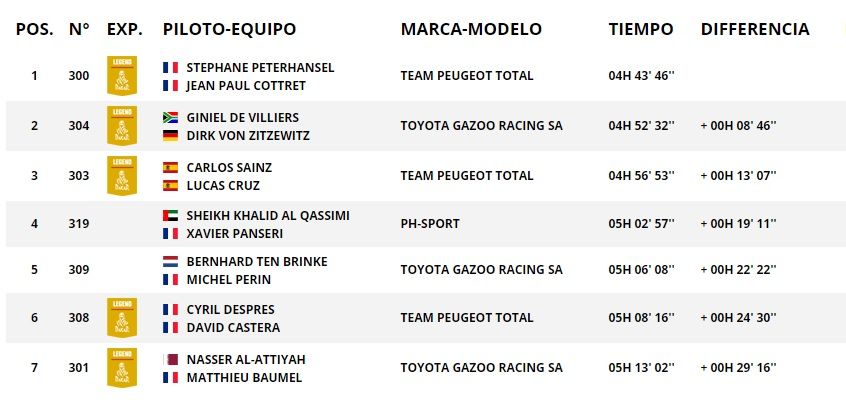This screenshot has height=405, width=846.
Task: Sort by the TIEMPO column header
Action: 641,30
